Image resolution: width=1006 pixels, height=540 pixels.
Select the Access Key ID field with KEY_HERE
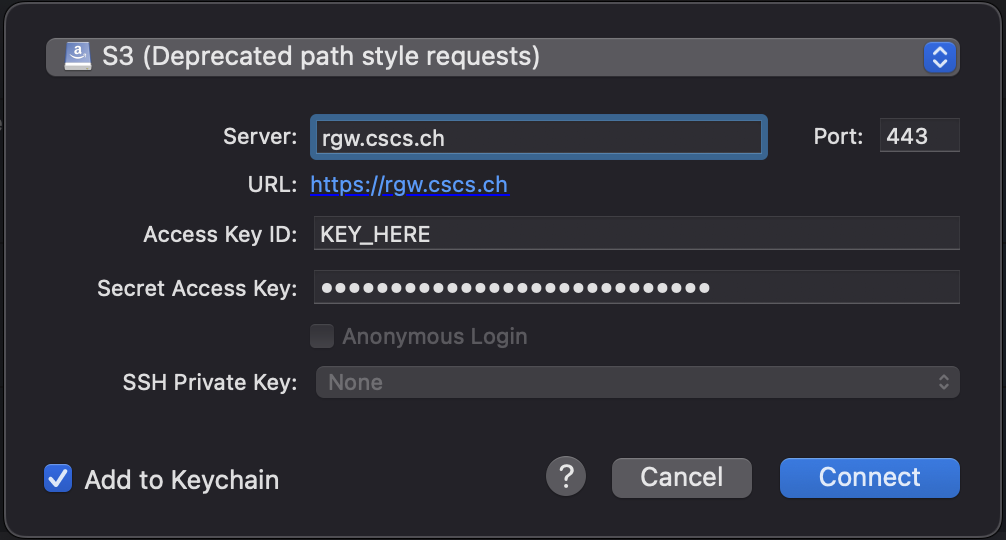pyautogui.click(x=636, y=233)
